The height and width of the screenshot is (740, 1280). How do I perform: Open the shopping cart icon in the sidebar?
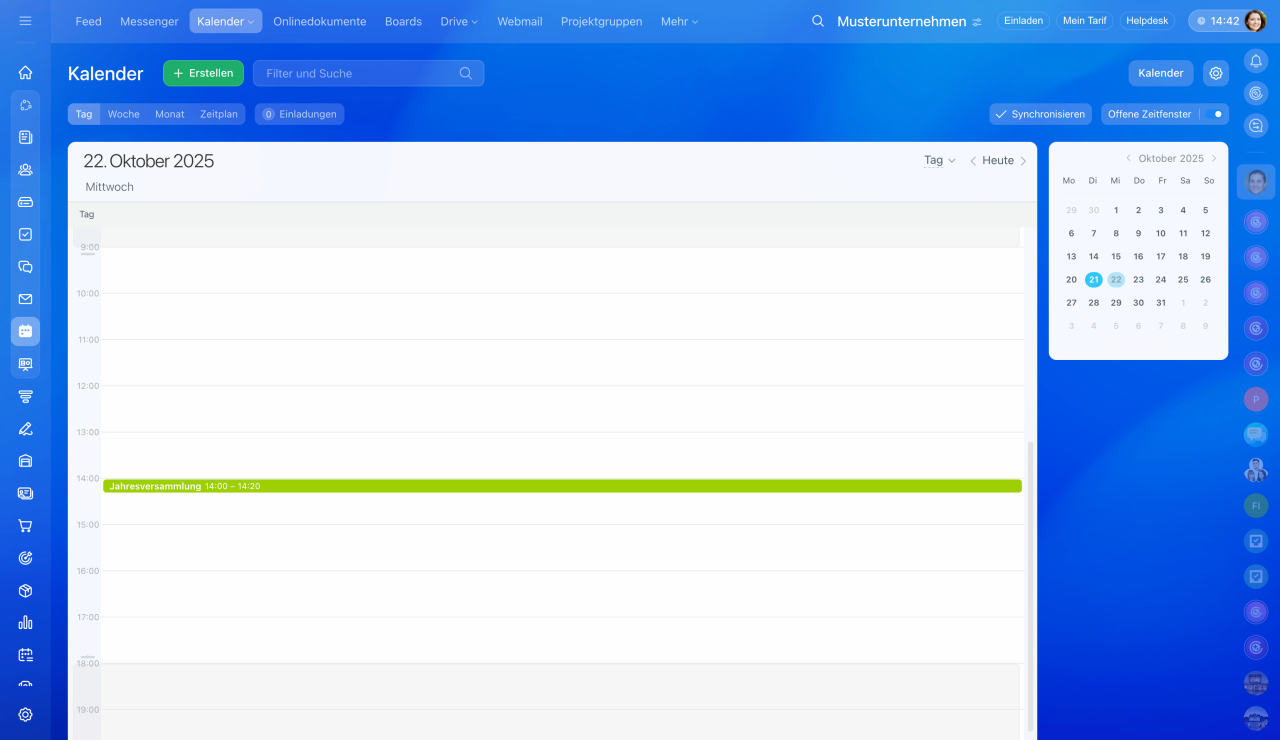point(25,526)
